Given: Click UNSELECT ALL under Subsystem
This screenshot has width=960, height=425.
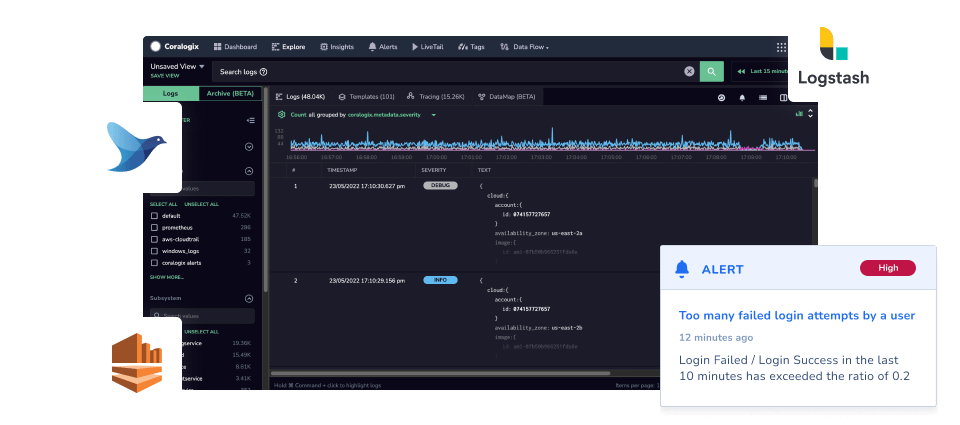Looking at the screenshot, I should click(x=201, y=331).
